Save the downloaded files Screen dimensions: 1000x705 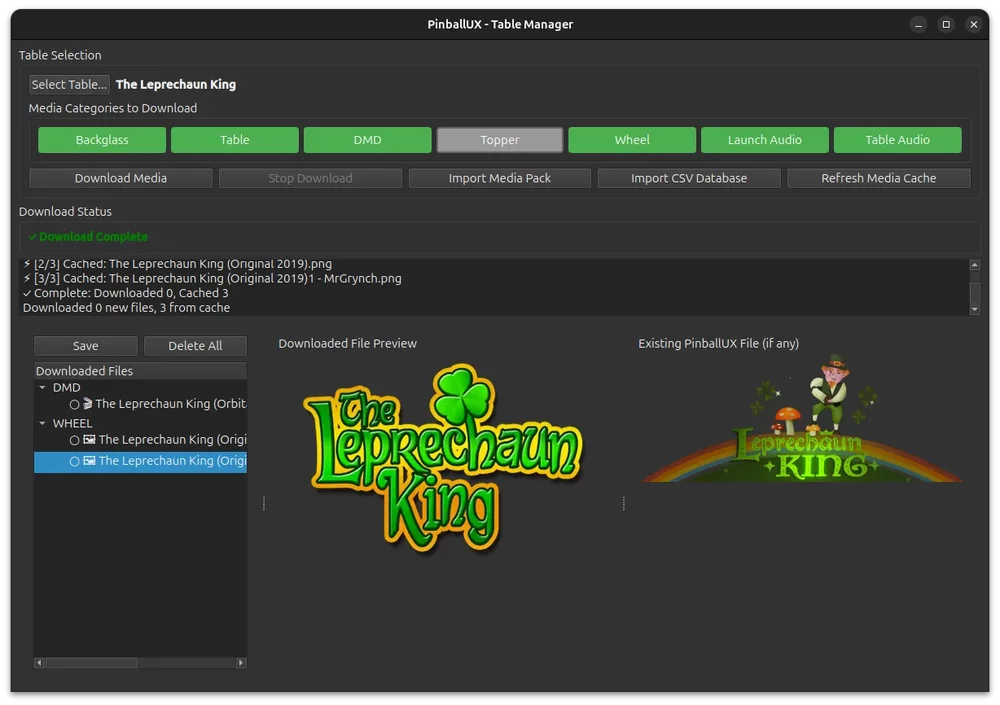click(x=85, y=346)
